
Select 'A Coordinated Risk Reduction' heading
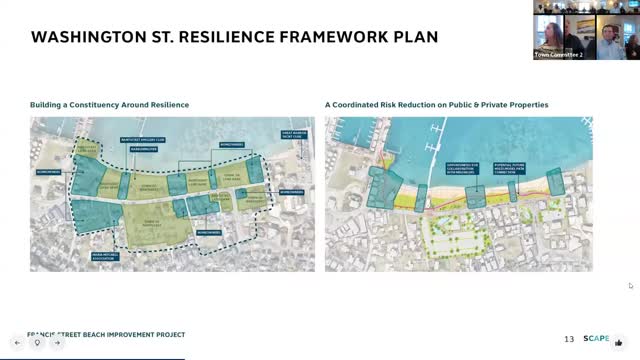coord(436,105)
